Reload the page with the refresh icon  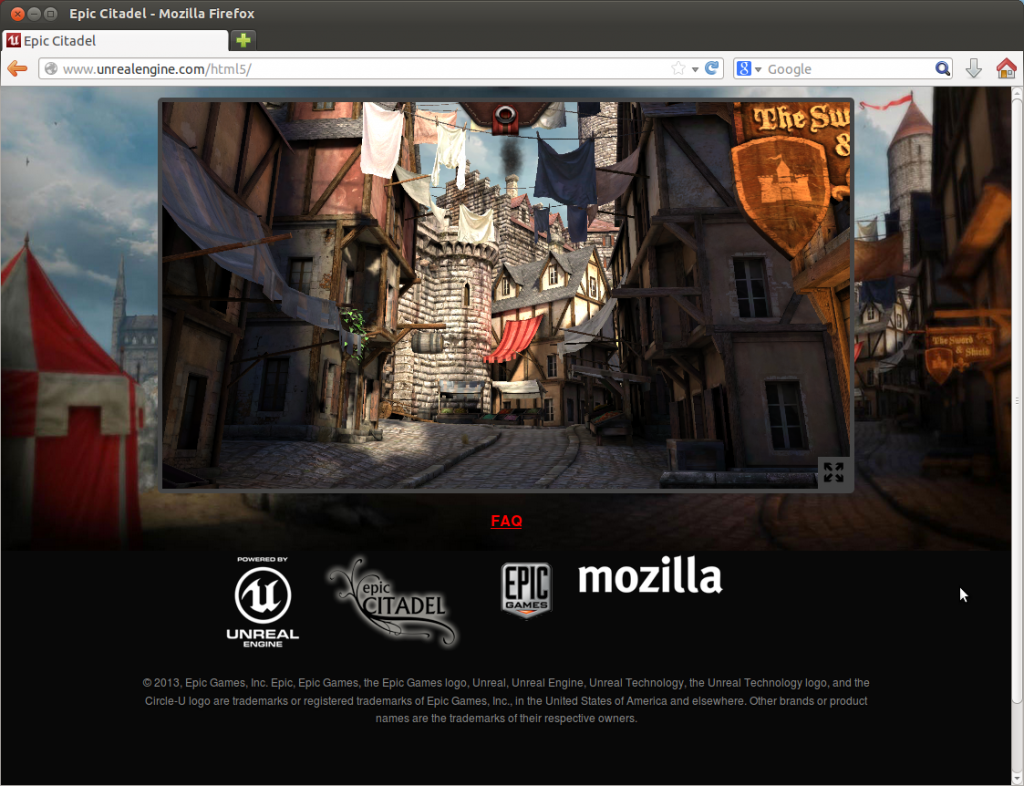click(712, 68)
